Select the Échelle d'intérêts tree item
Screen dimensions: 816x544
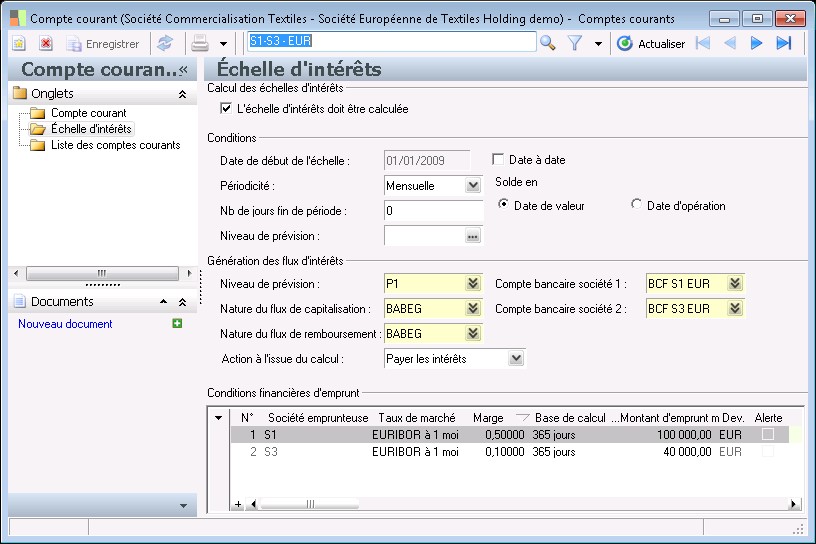91,129
